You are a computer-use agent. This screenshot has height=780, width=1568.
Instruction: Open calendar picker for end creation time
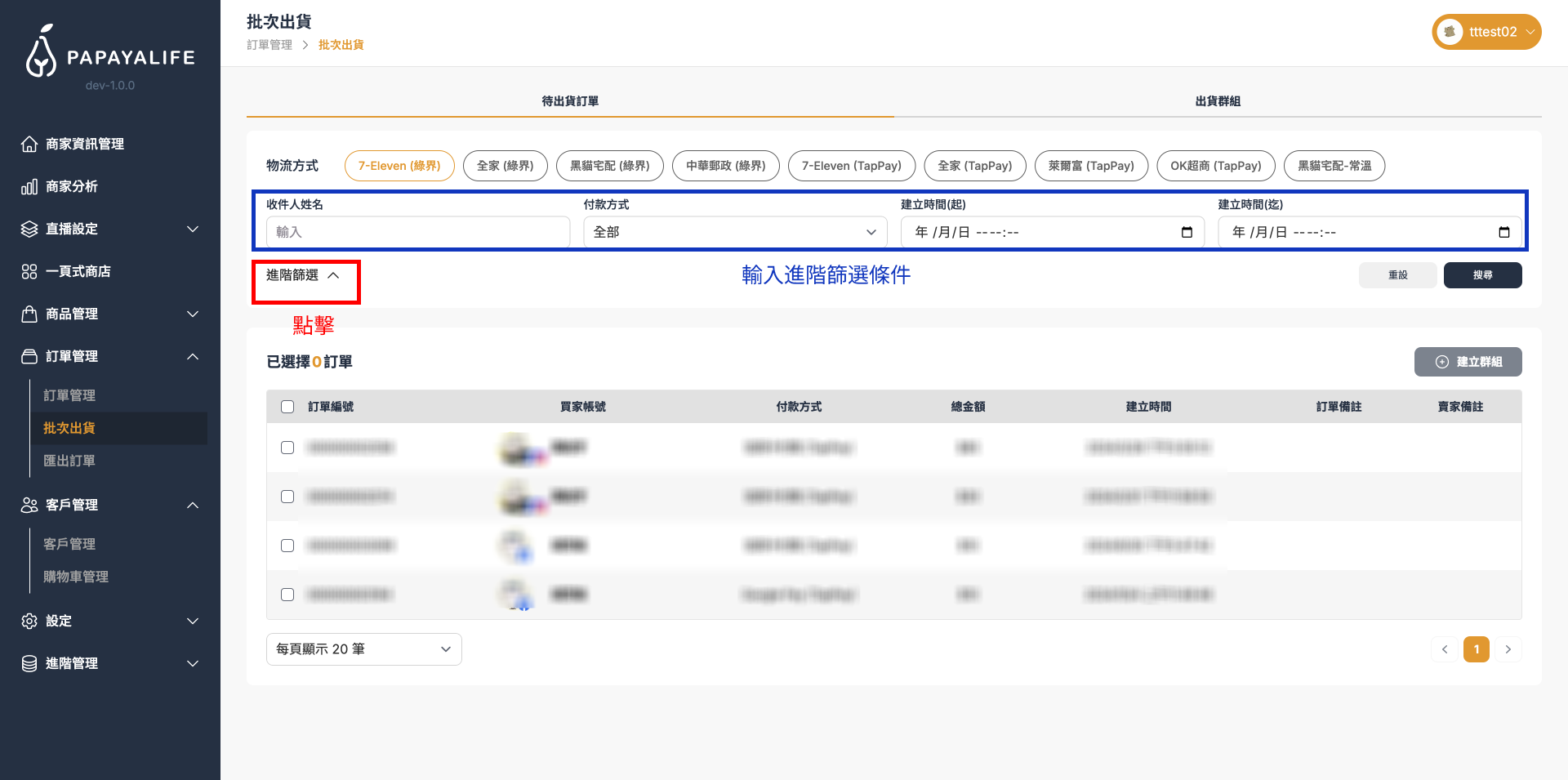point(1503,233)
